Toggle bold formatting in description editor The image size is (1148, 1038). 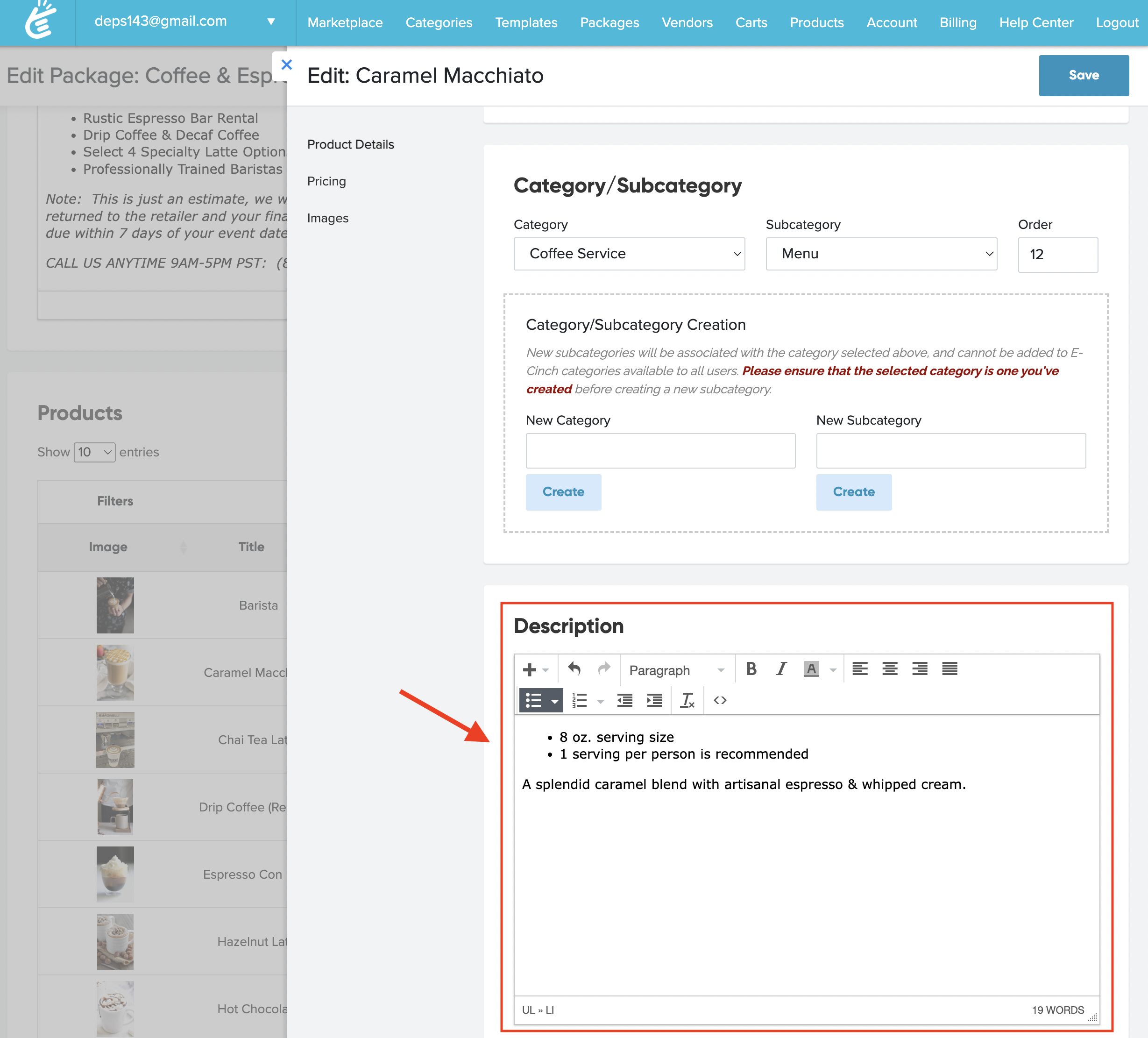(751, 669)
